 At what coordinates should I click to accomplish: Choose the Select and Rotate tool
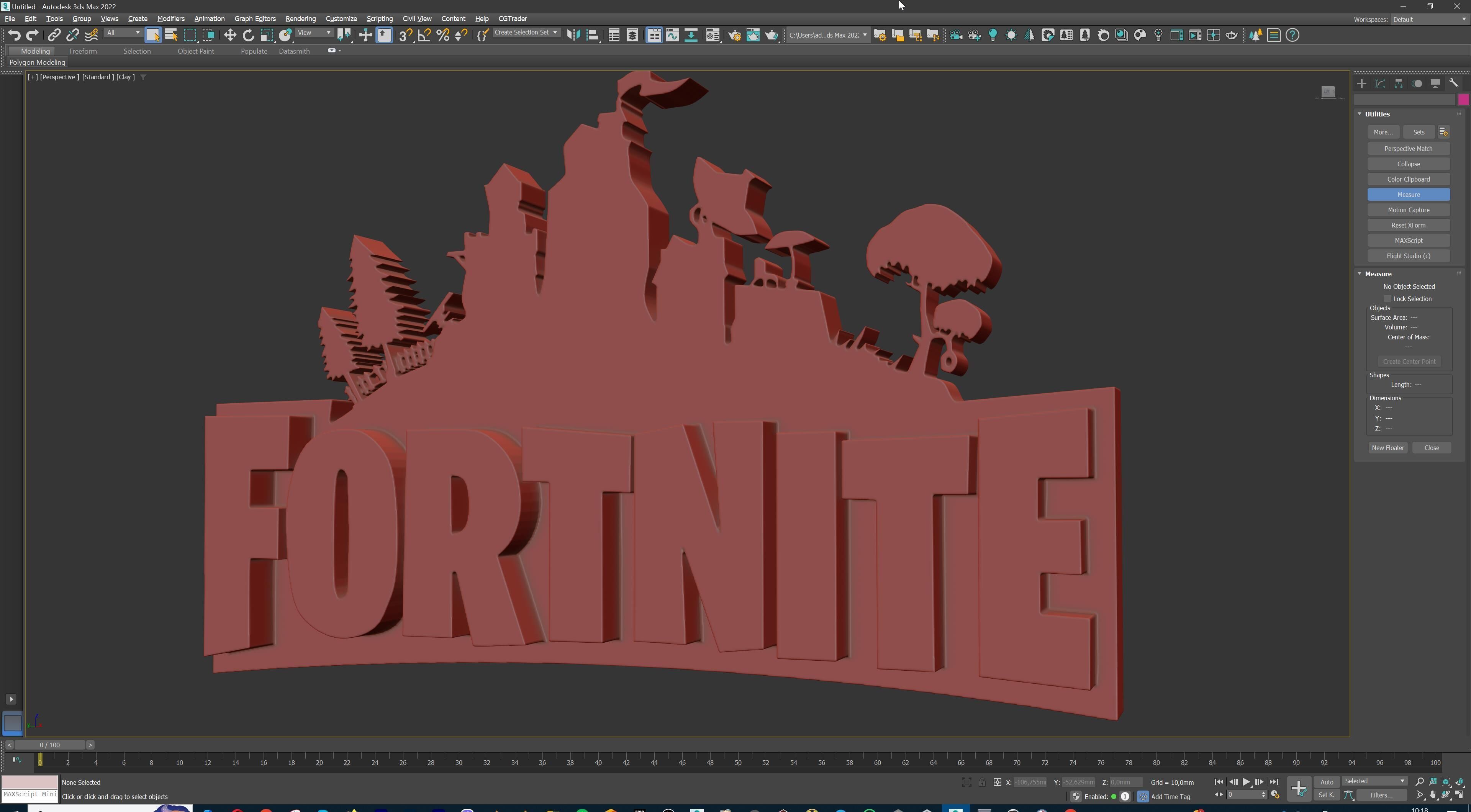pos(248,35)
